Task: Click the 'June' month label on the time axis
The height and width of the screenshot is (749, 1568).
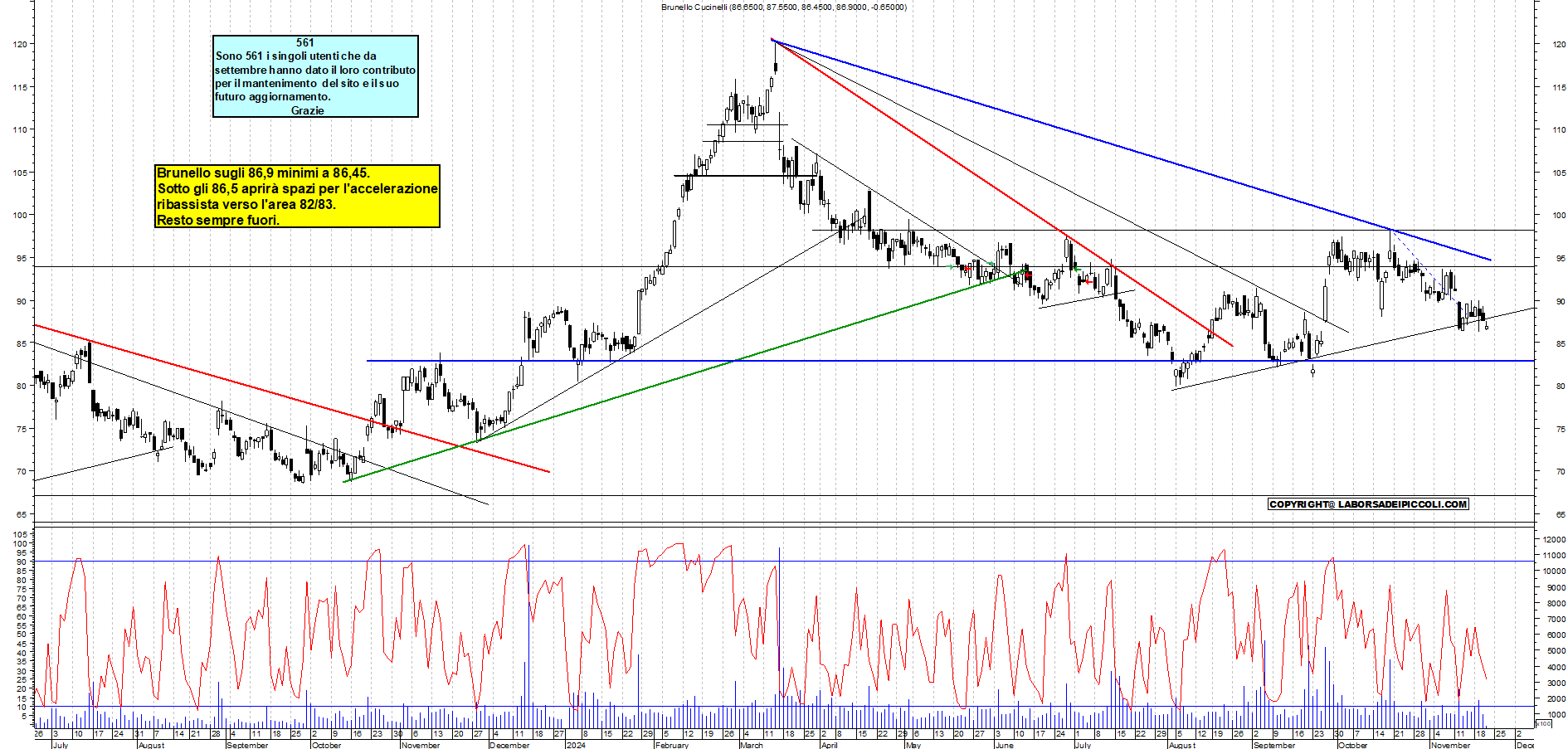Action: click(x=1004, y=745)
